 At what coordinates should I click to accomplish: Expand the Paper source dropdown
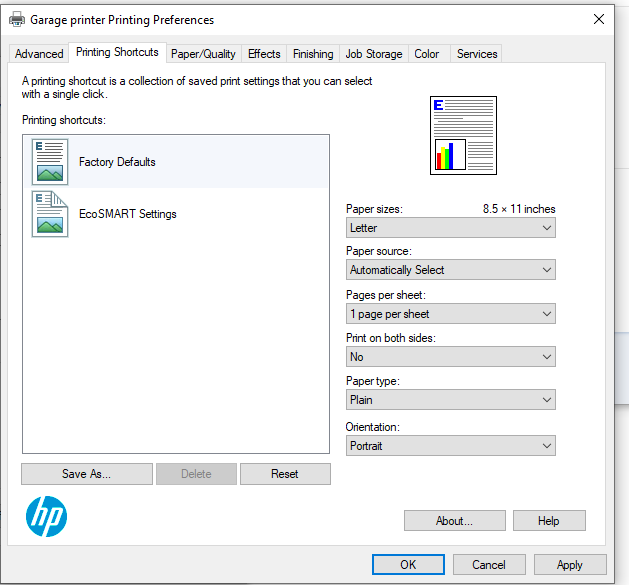(450, 270)
